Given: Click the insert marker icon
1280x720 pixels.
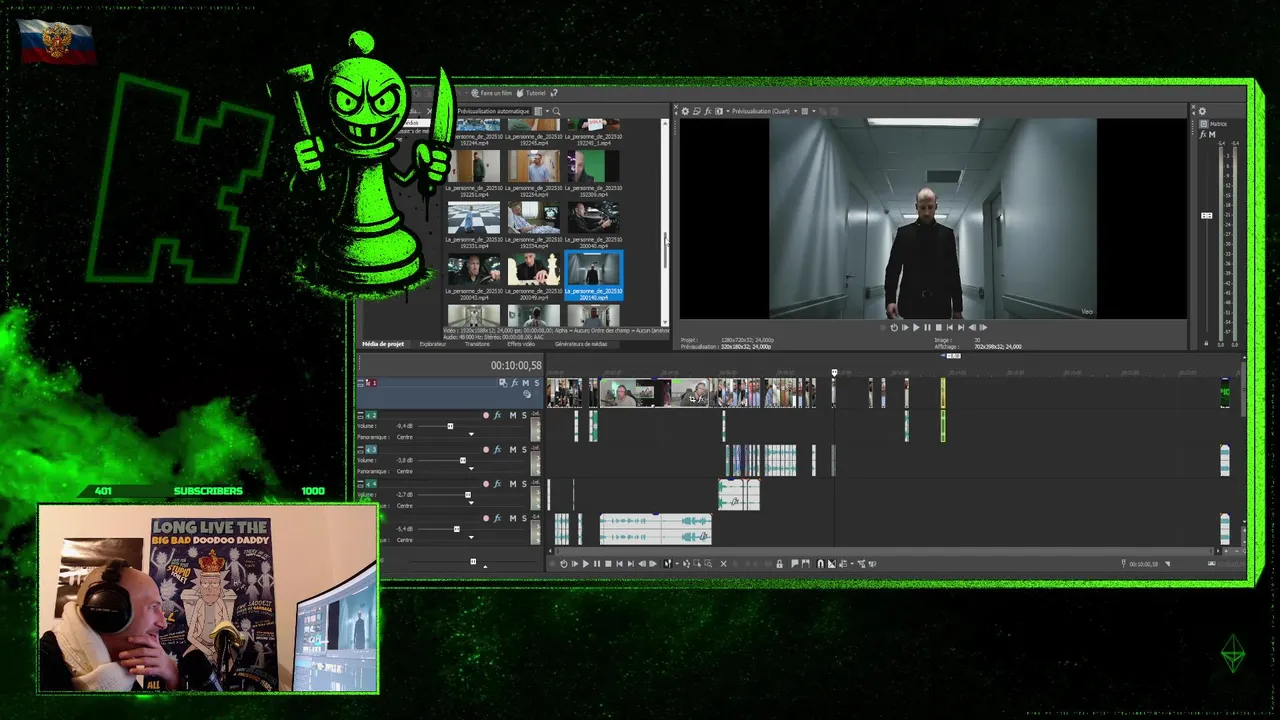Looking at the screenshot, I should [x=795, y=564].
